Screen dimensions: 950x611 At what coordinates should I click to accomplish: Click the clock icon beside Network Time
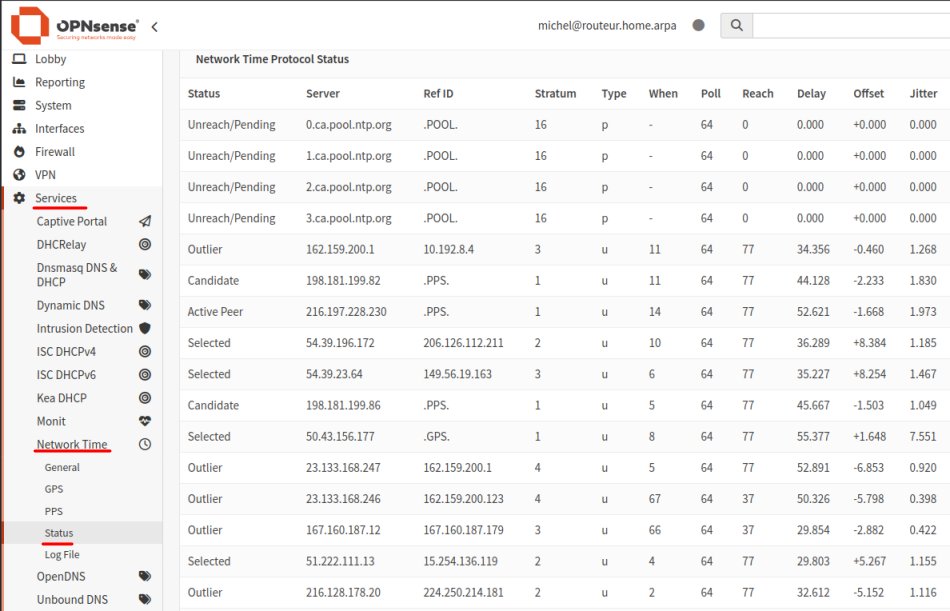pos(145,445)
